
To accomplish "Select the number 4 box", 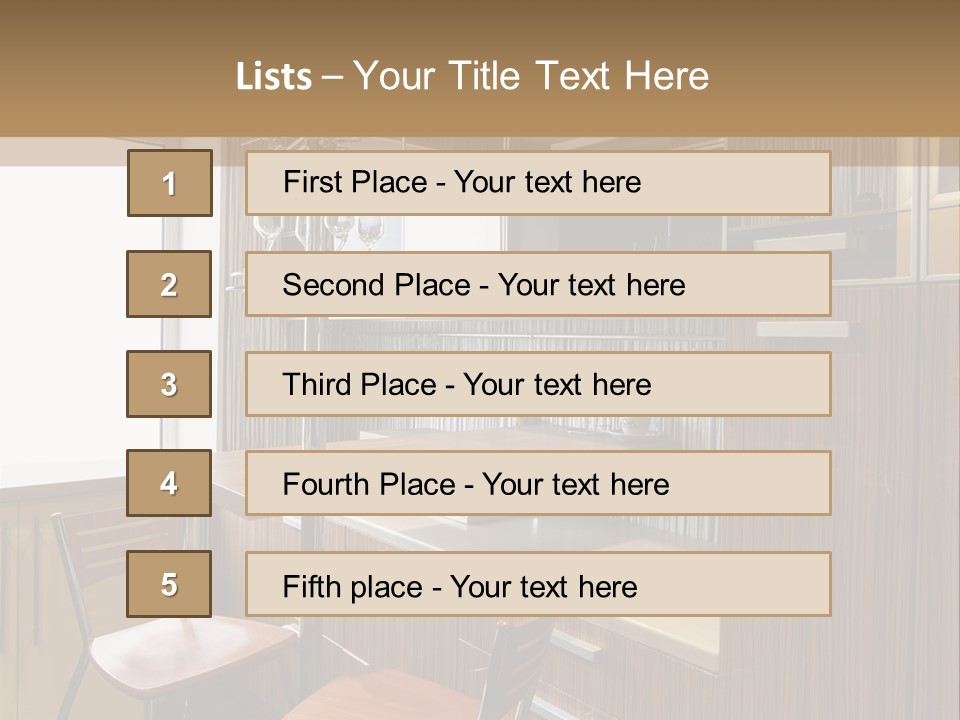I will tap(169, 483).
